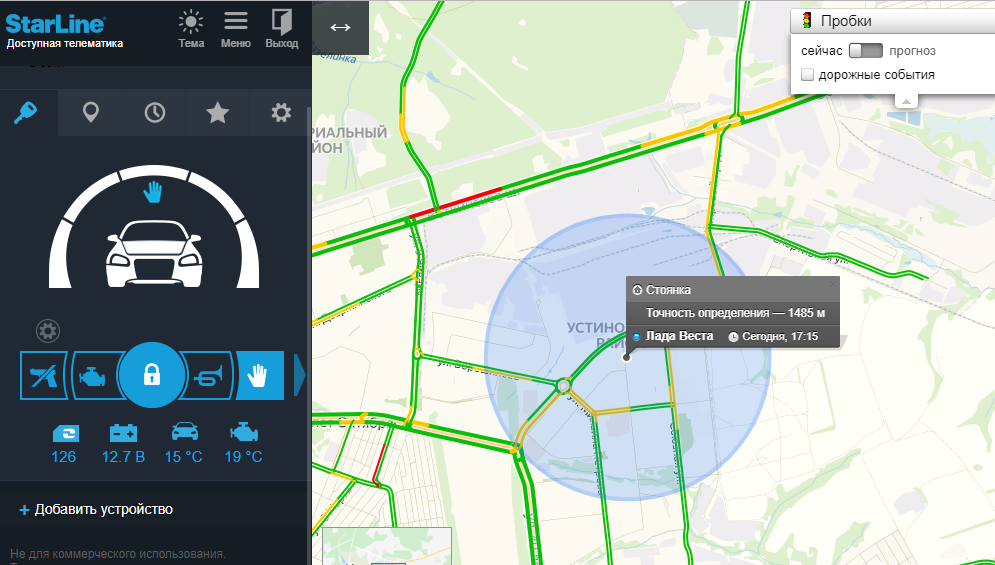Click the roundabout on the map
The width and height of the screenshot is (995, 565).
563,385
